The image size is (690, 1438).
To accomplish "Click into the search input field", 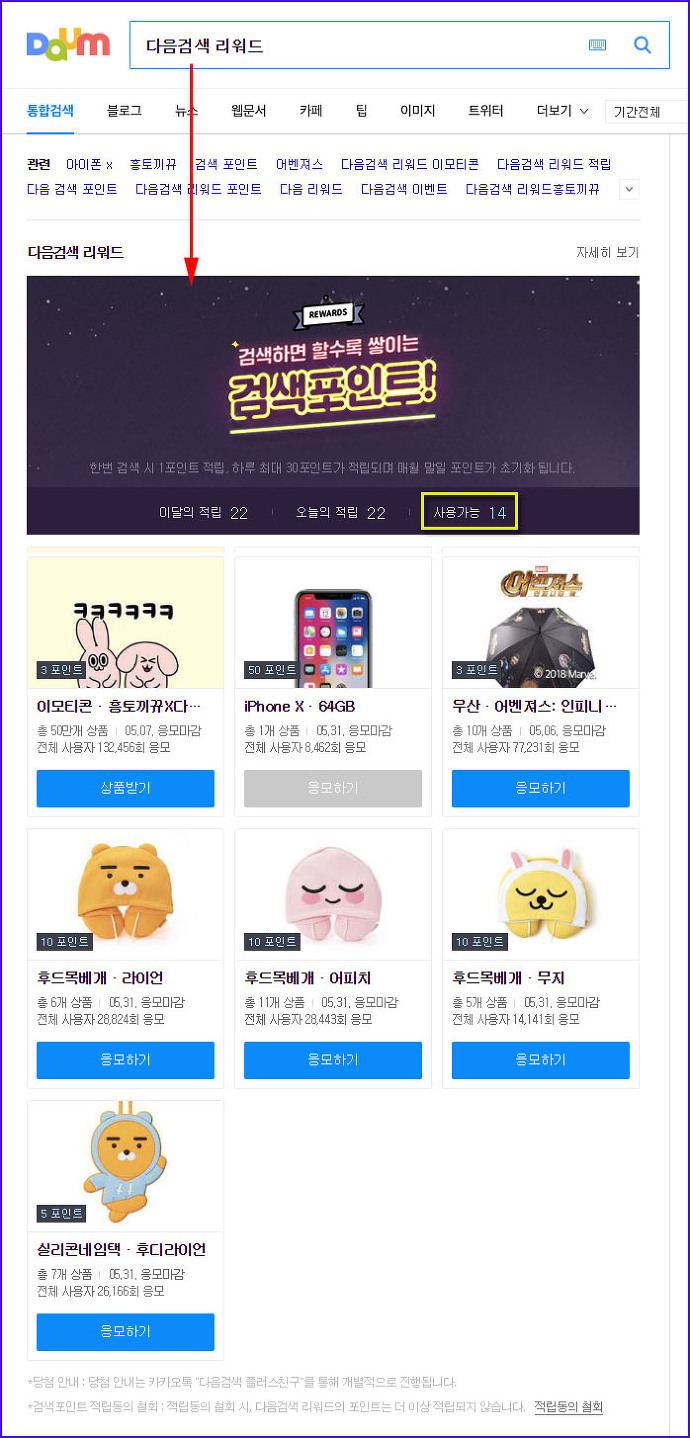I will pyautogui.click(x=360, y=45).
